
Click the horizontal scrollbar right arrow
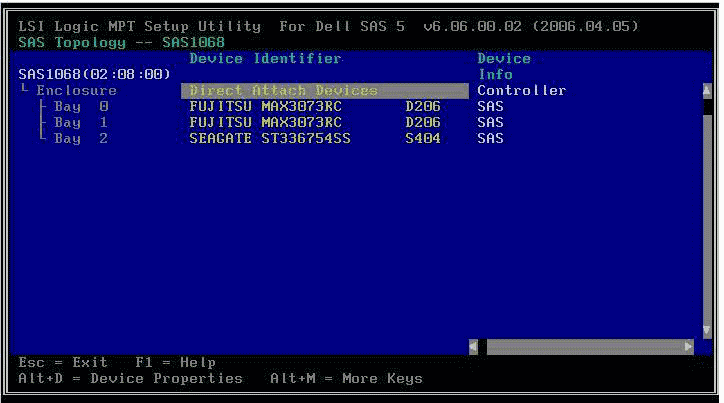pyautogui.click(x=688, y=347)
